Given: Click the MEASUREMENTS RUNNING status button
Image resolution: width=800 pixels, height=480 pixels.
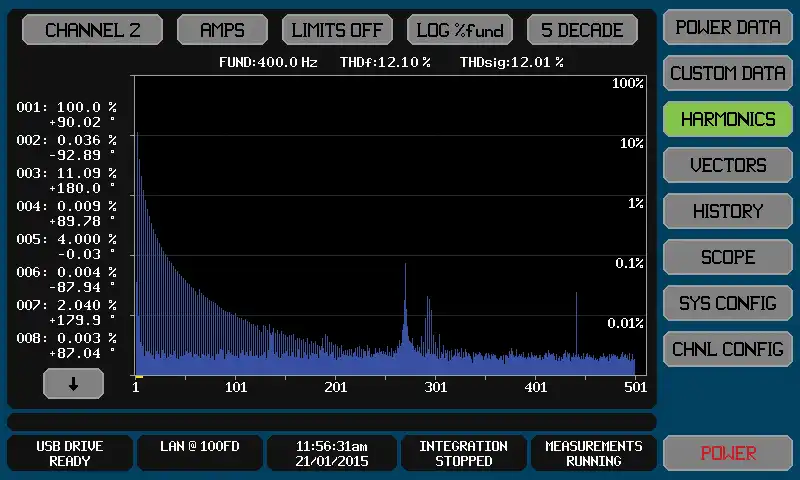Looking at the screenshot, I should [593, 453].
